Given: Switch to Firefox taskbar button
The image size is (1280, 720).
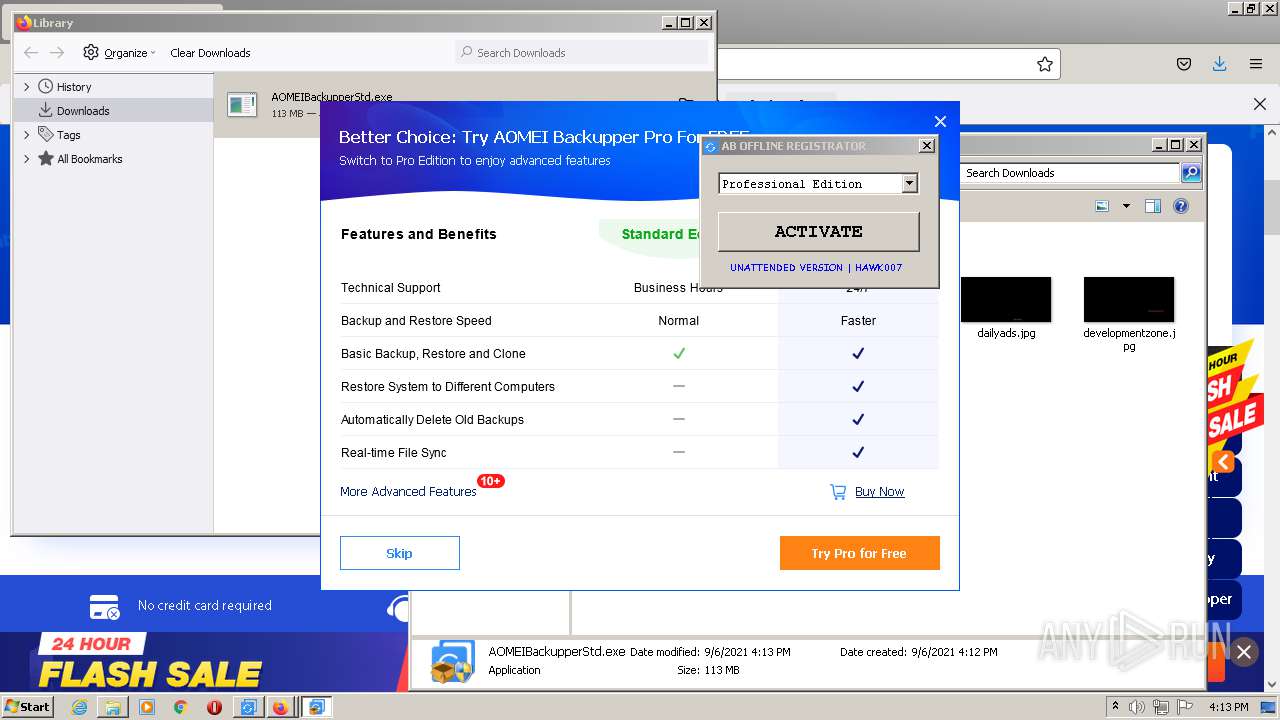Looking at the screenshot, I should click(280, 707).
